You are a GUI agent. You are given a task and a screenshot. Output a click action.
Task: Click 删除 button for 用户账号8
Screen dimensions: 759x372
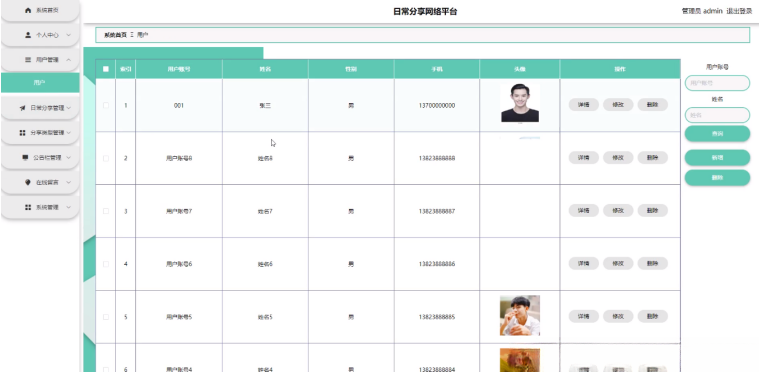(x=653, y=158)
